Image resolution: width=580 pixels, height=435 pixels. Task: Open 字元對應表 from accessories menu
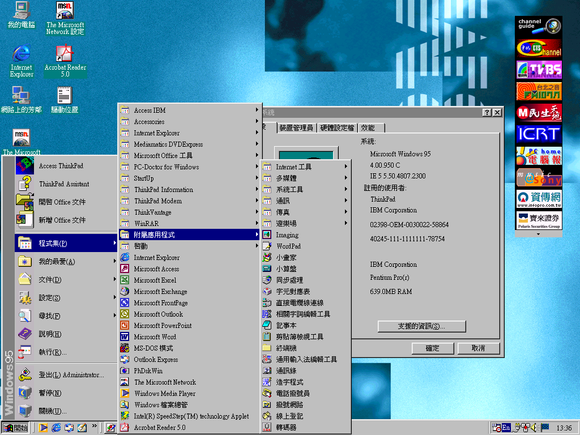click(306, 291)
